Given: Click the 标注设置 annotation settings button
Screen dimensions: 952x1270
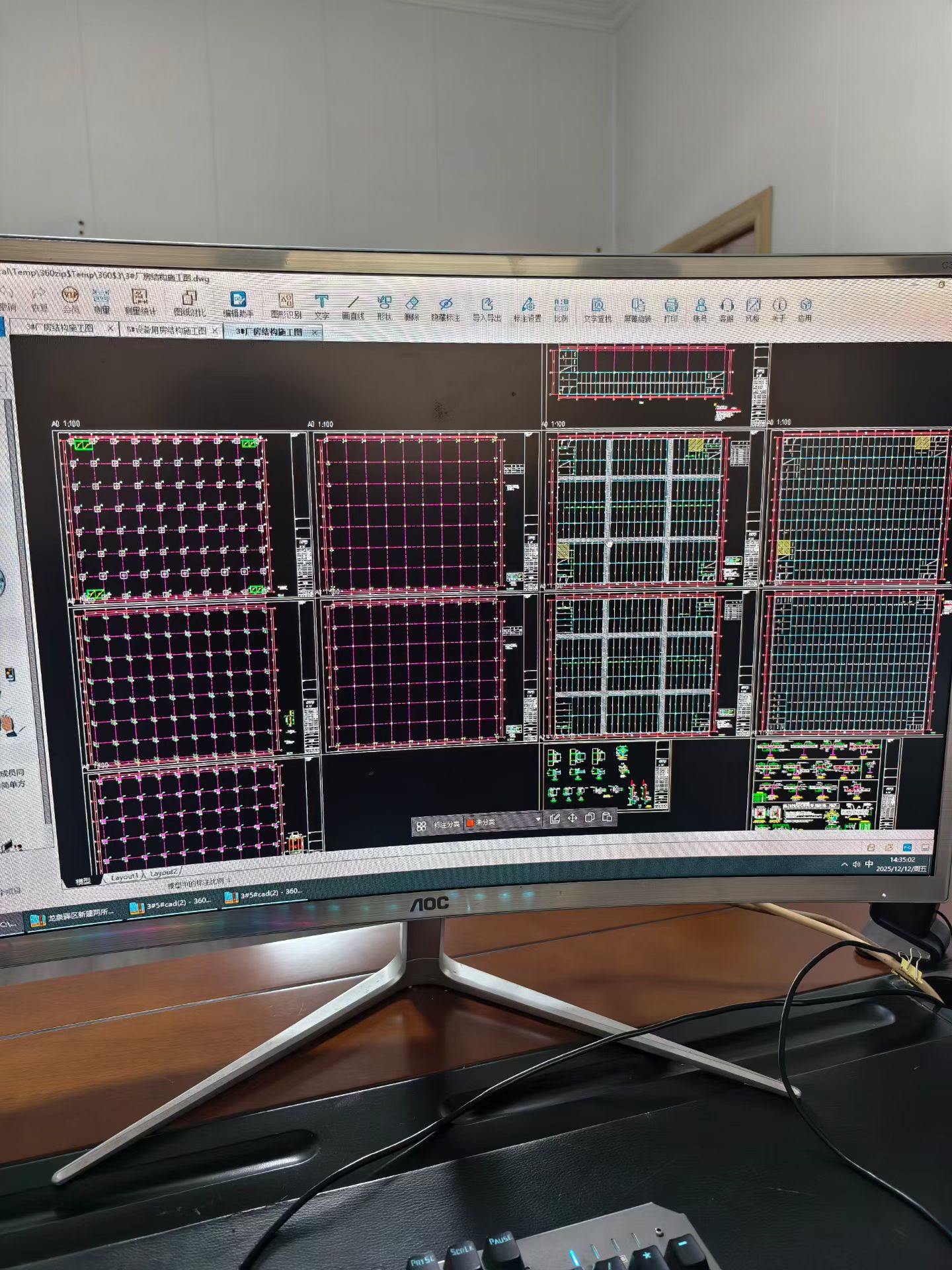Looking at the screenshot, I should coord(527,310).
